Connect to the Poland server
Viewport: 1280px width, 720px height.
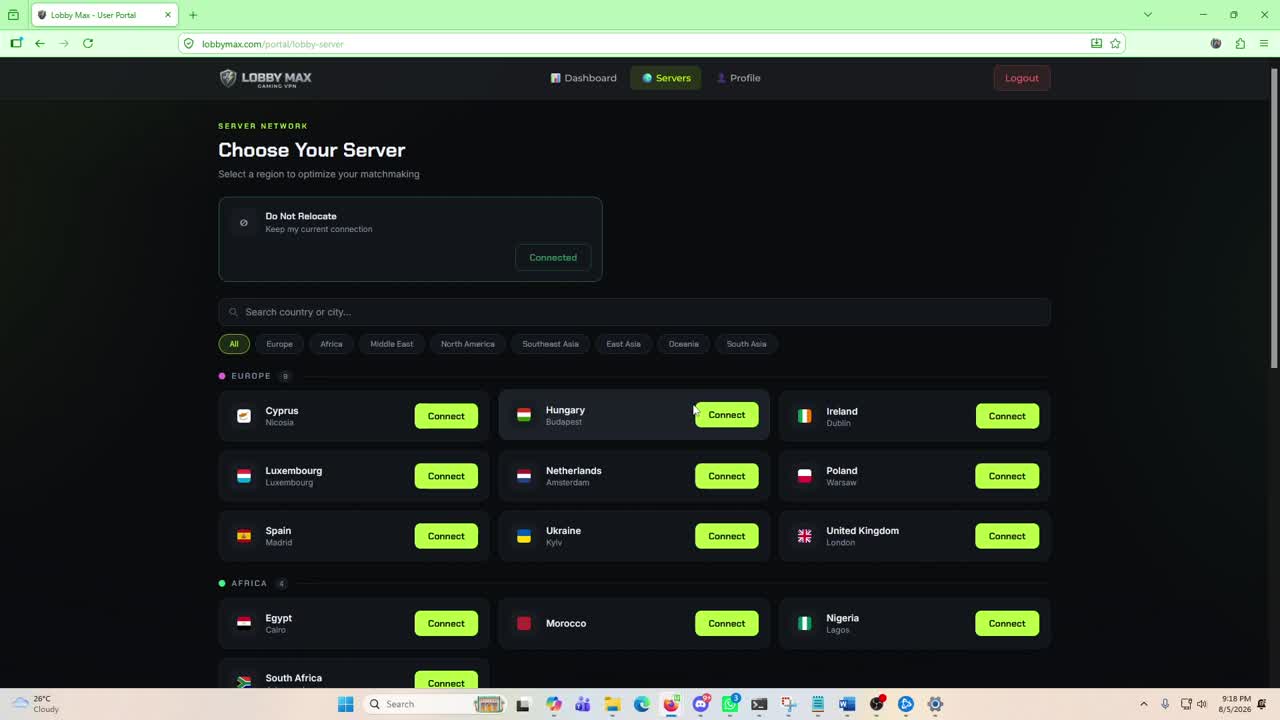point(1007,476)
